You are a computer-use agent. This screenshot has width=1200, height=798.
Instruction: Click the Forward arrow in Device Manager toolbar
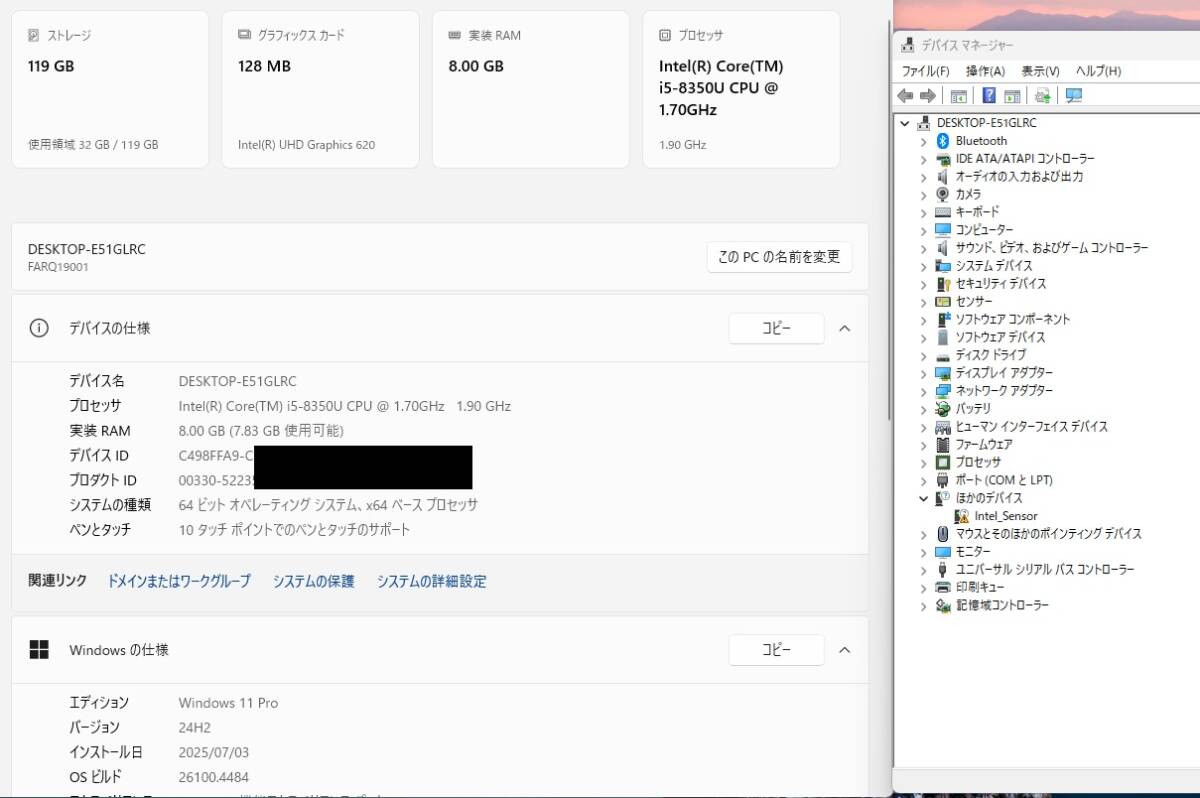click(928, 96)
